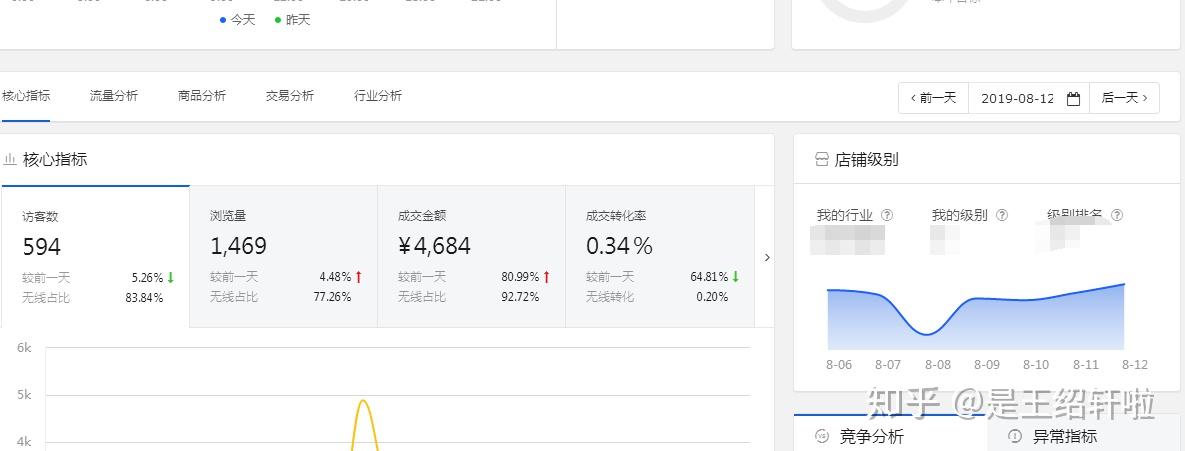1185x451 pixels.
Task: Click the 8-06 axis label
Action: coord(839,365)
